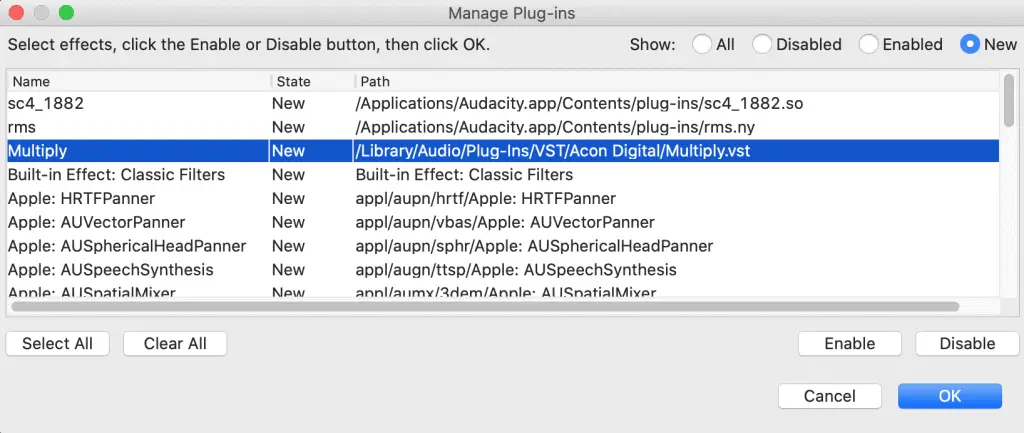Select the sc4_1882 plug-in row
This screenshot has height=433, width=1024.
(x=503, y=103)
